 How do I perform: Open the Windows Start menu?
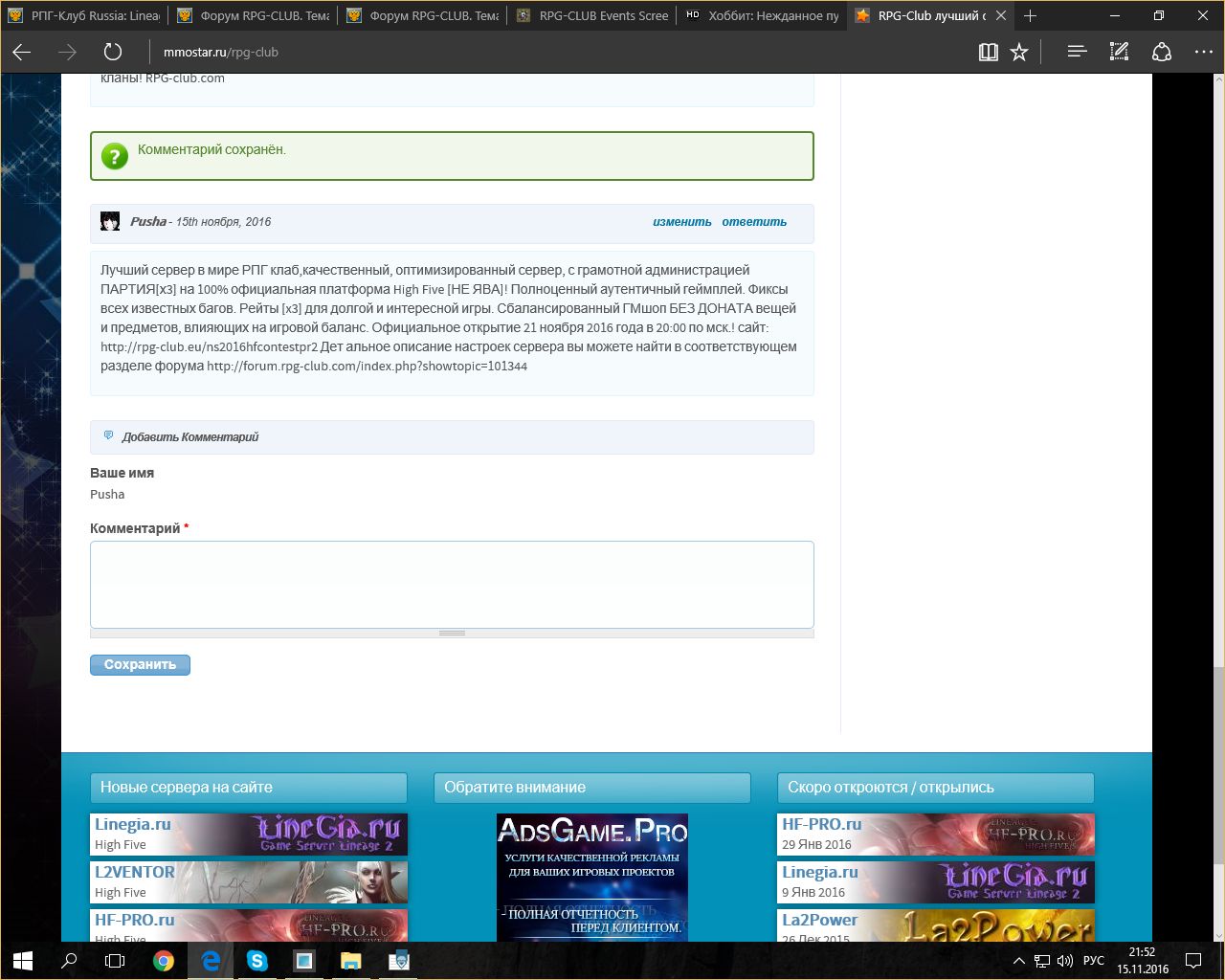[23, 960]
